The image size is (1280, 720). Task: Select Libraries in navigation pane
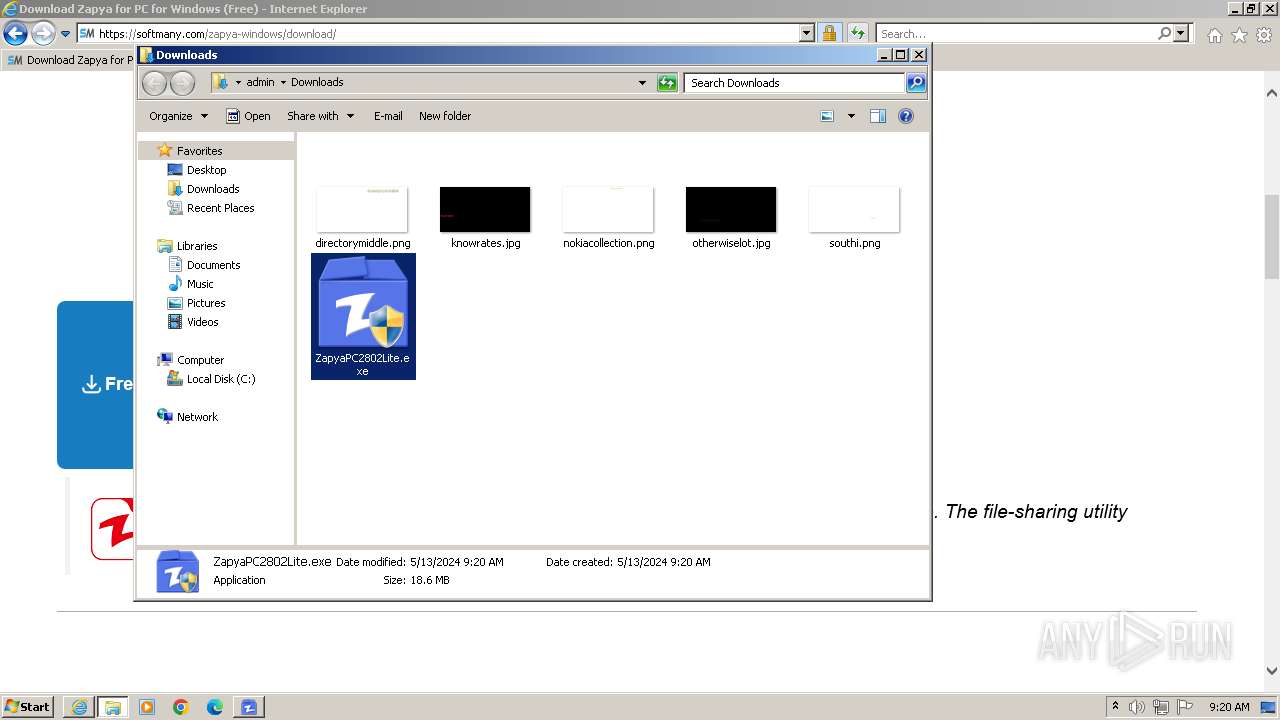pyautogui.click(x=197, y=246)
